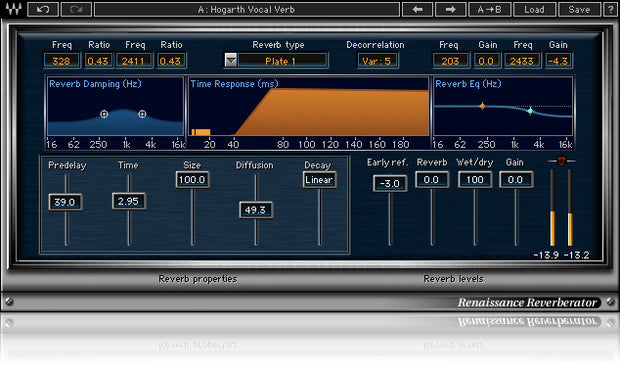Select the Plate 1 reverb type field
Image resolution: width=620 pixels, height=372 pixels.
pyautogui.click(x=282, y=60)
